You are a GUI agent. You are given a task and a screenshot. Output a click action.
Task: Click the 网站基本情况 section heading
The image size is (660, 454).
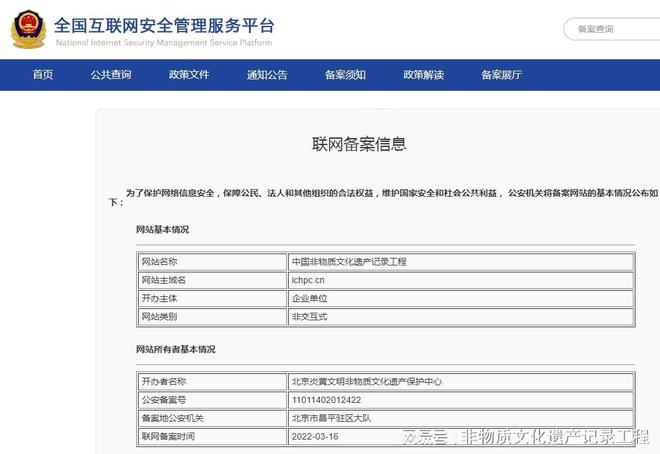[162, 230]
